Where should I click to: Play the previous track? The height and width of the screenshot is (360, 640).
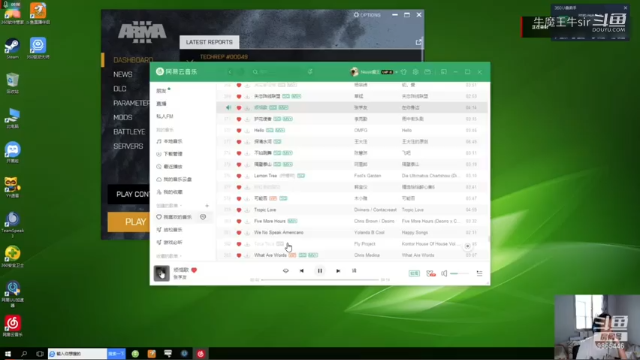coord(302,271)
